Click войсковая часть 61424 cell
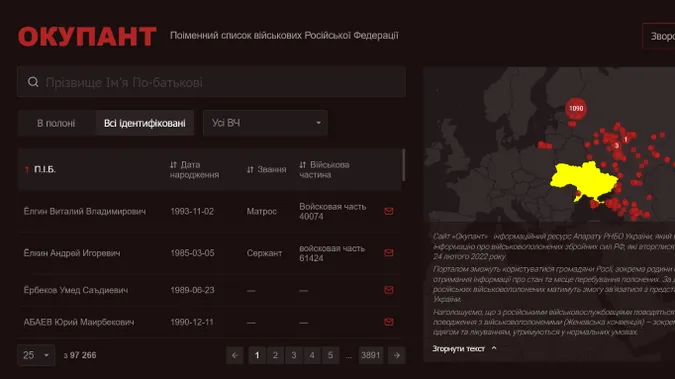The width and height of the screenshot is (675, 379). [x=332, y=253]
